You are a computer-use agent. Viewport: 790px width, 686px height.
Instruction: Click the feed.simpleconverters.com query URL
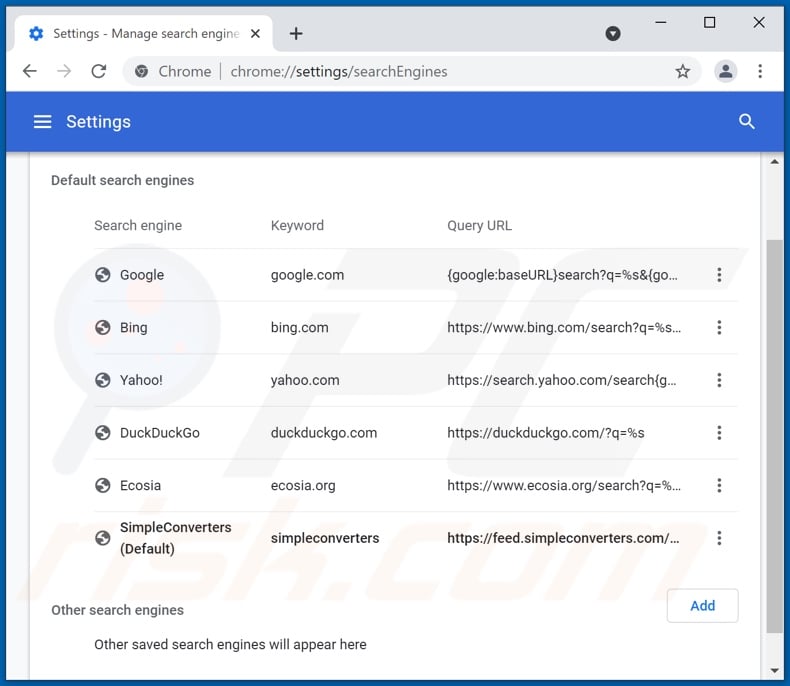563,538
